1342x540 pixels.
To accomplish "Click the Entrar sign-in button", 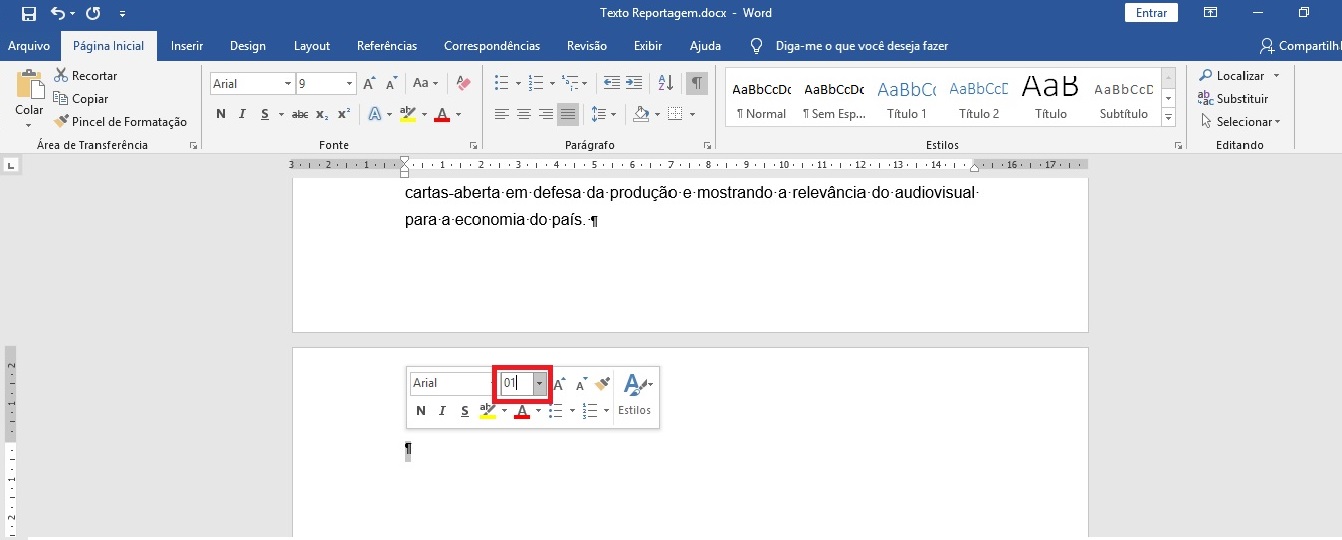I will 1151,13.
